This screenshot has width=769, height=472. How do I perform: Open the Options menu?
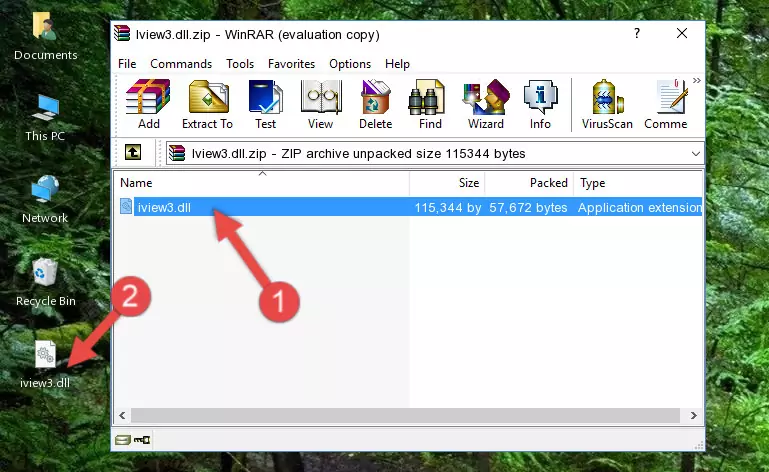tap(350, 64)
